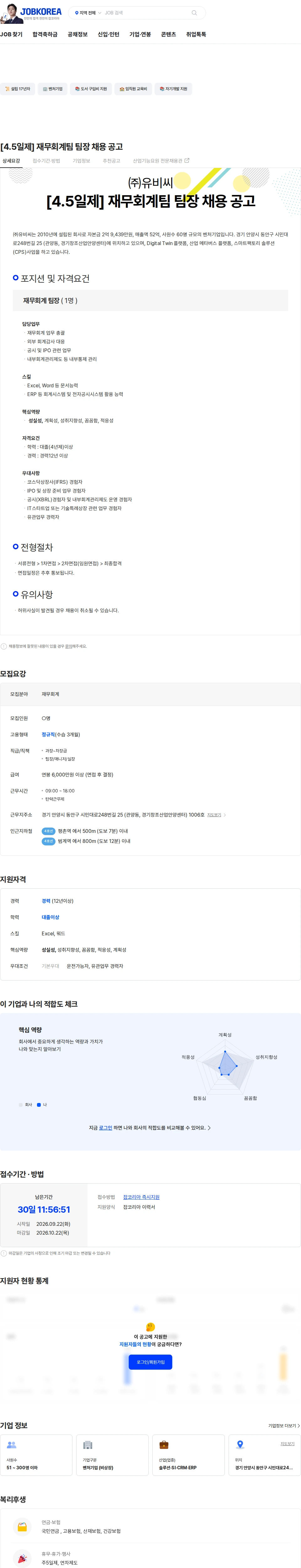The height and width of the screenshot is (1568, 301).
Task: Click the 30일 remaining time counter
Action: (x=44, y=1210)
